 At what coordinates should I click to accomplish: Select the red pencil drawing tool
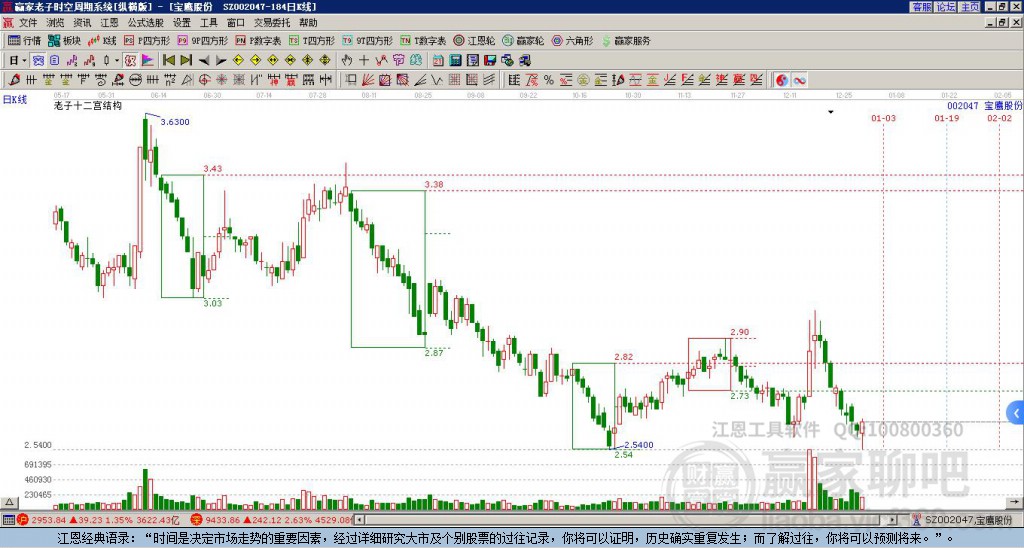click(x=14, y=80)
